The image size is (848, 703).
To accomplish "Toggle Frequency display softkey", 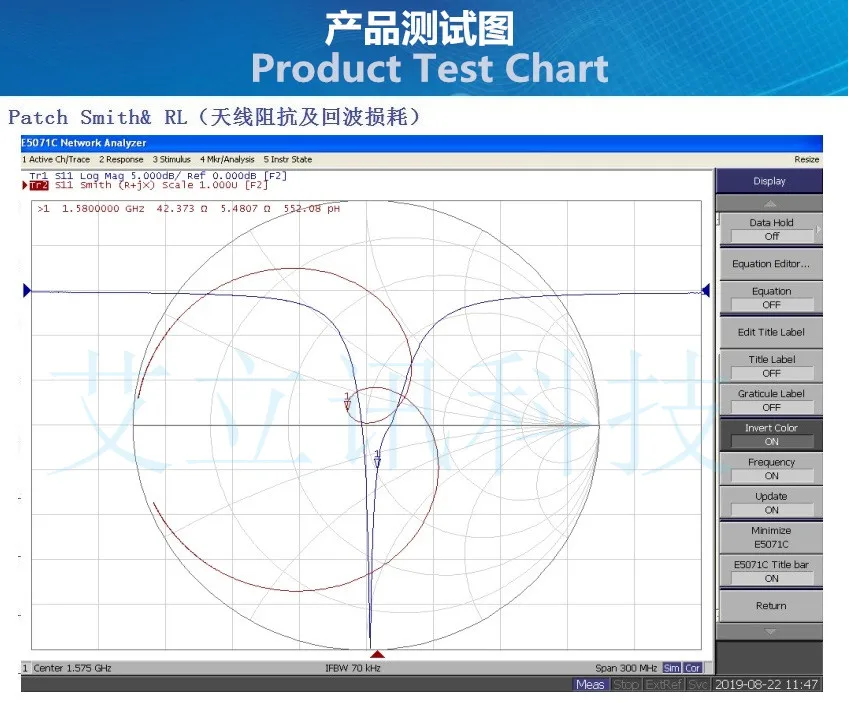I will pos(771,469).
